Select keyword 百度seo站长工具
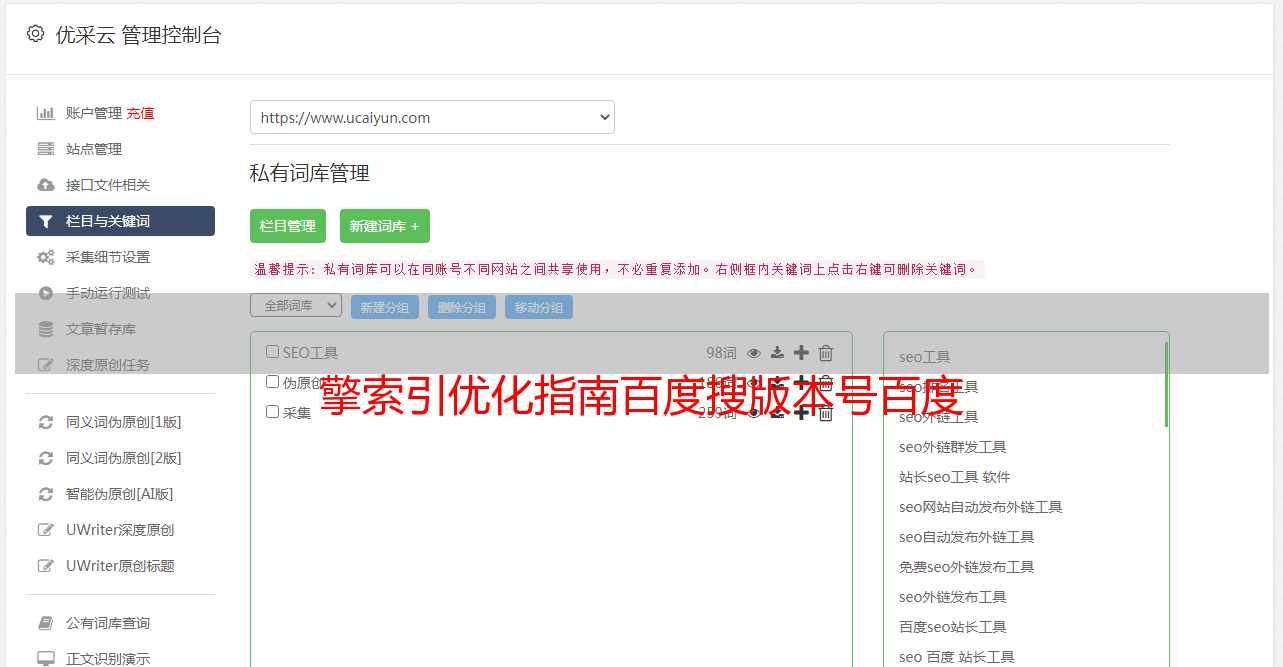The width and height of the screenshot is (1283, 667). [952, 627]
